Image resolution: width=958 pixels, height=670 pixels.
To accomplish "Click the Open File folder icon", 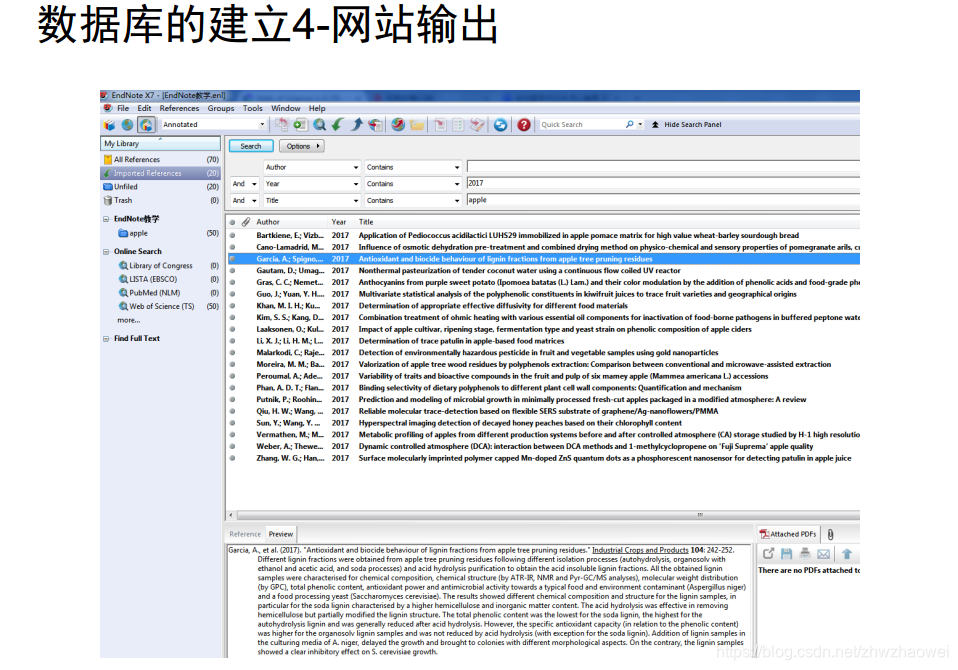I will [x=417, y=125].
